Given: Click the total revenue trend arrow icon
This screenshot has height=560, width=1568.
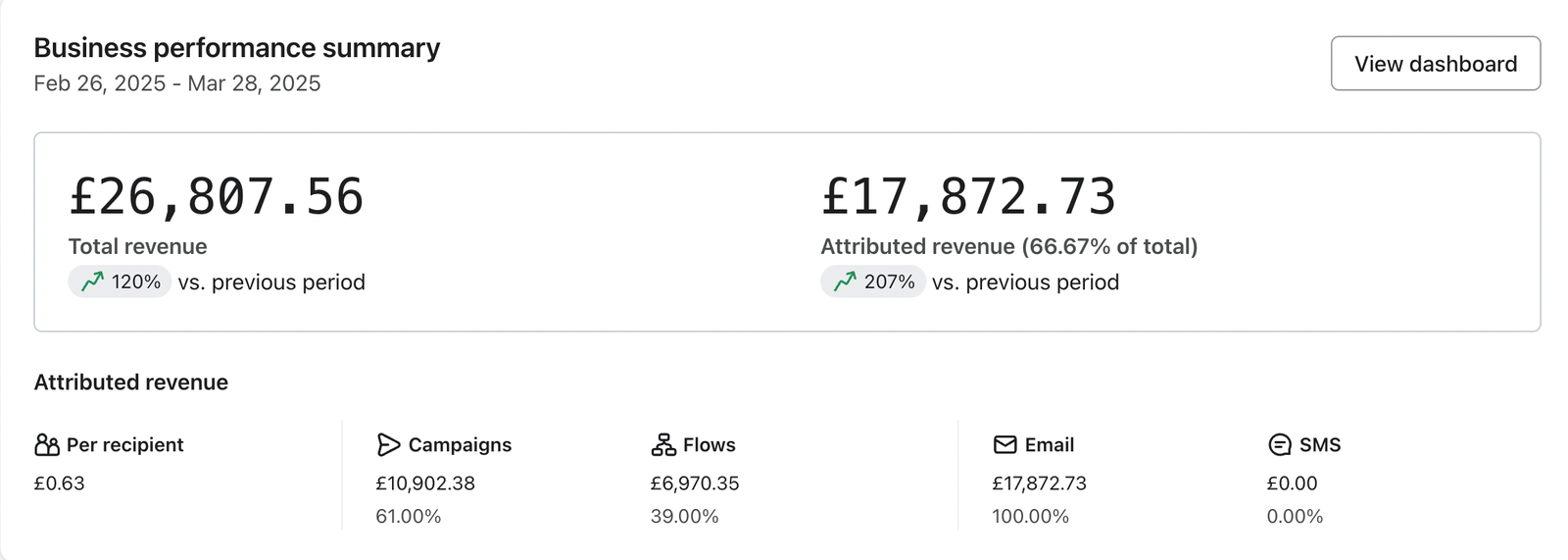Looking at the screenshot, I should pos(92,282).
